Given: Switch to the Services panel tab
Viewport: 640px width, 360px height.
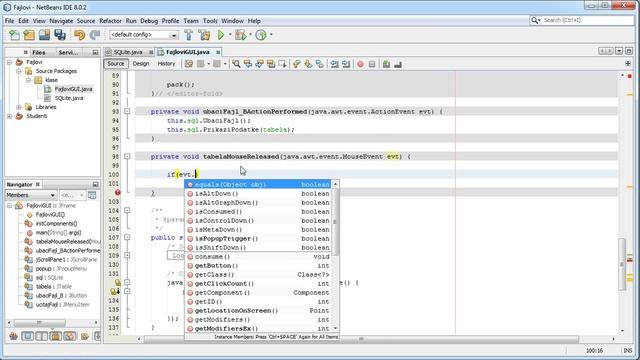Looking at the screenshot, I should click(x=68, y=52).
